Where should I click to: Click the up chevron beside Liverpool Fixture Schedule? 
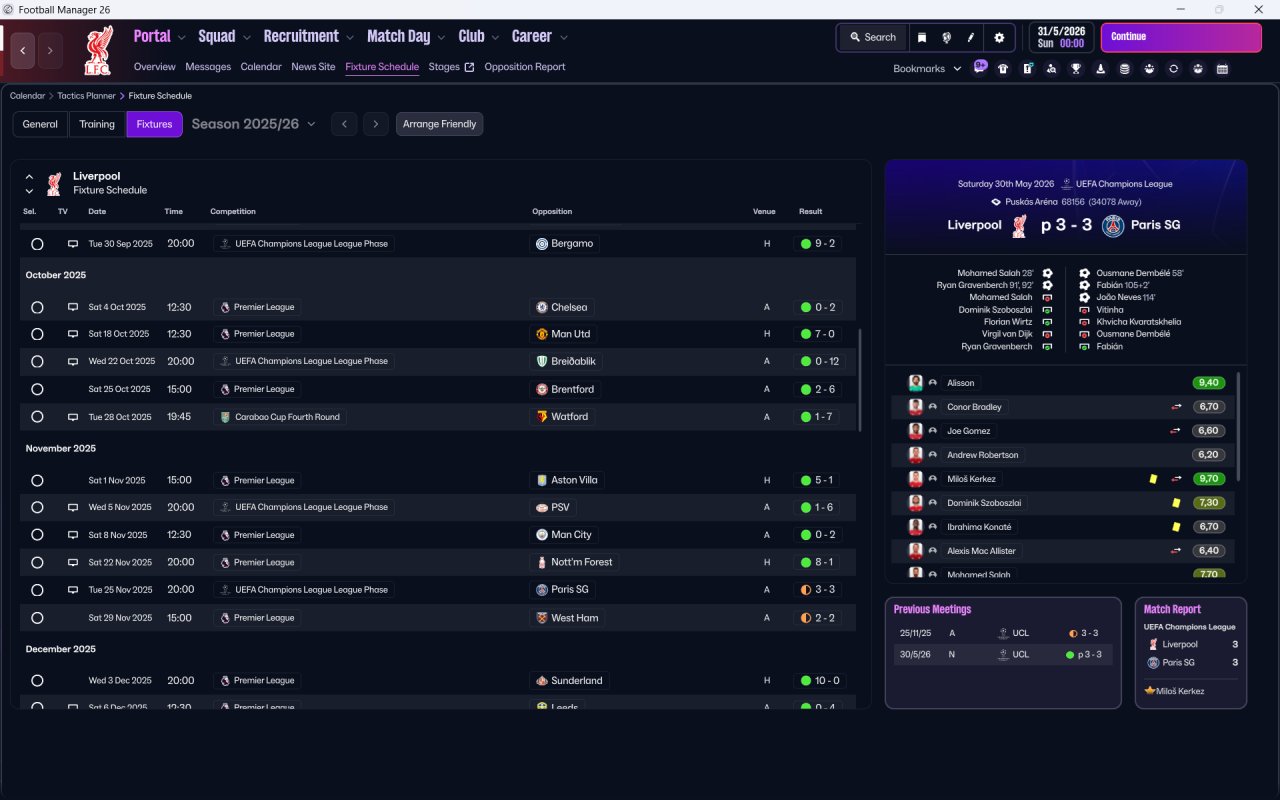[29, 177]
